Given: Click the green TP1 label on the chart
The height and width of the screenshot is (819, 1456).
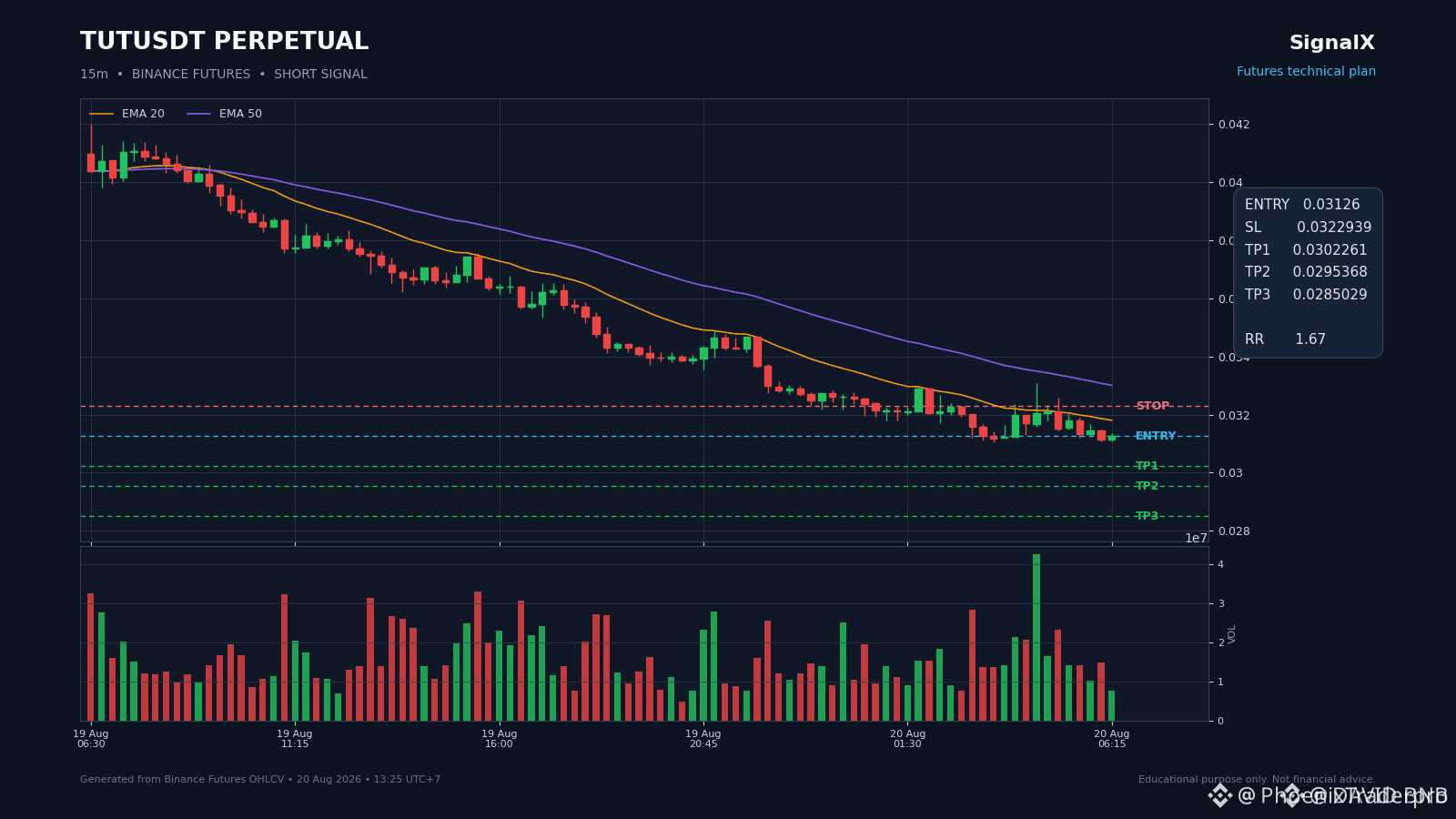Looking at the screenshot, I should tap(1147, 466).
